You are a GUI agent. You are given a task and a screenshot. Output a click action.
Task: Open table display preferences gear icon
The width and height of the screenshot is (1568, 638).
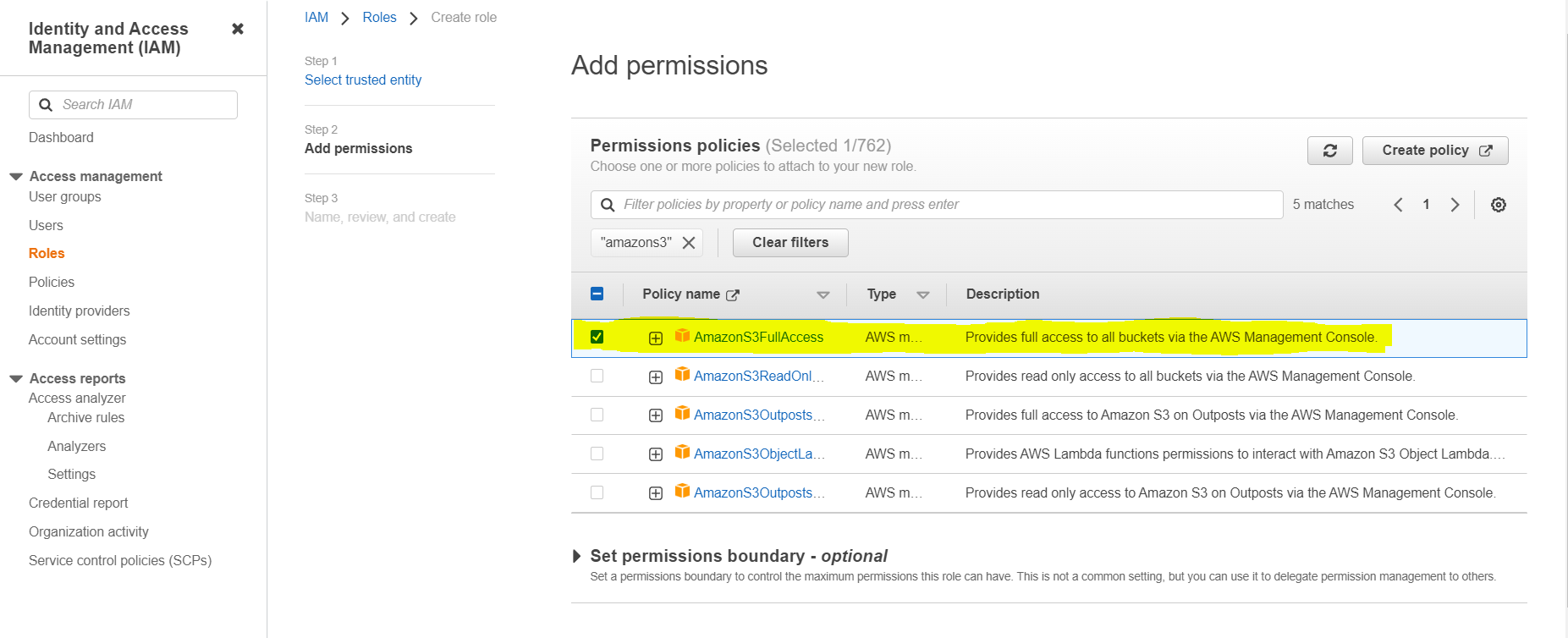(x=1498, y=204)
